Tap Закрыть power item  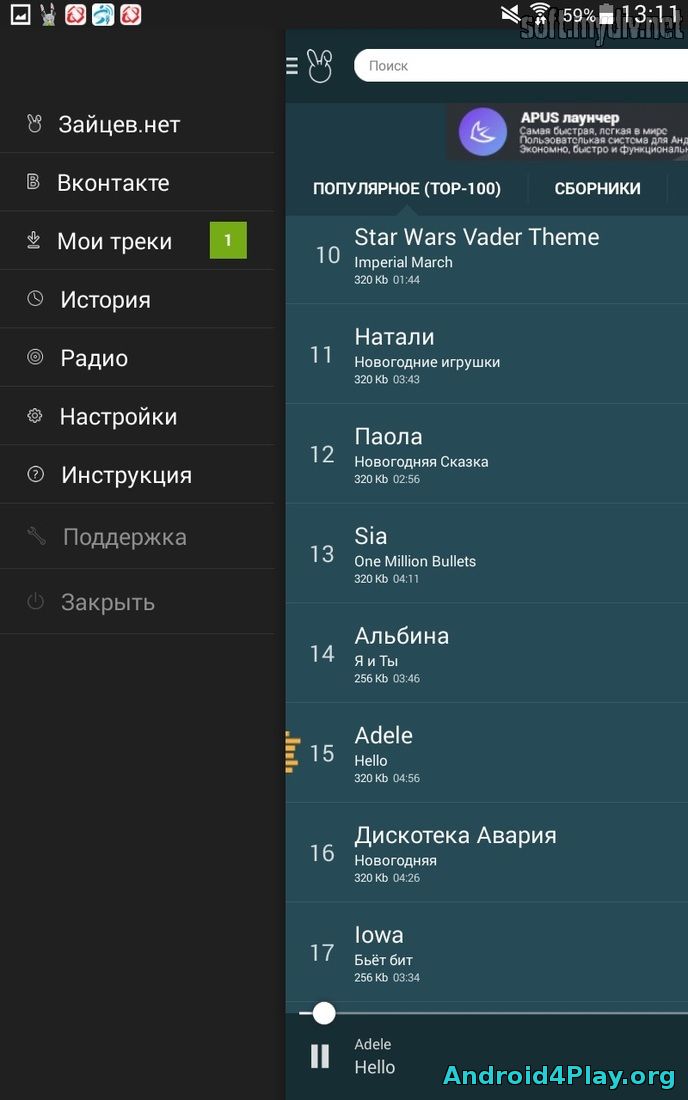tap(137, 602)
